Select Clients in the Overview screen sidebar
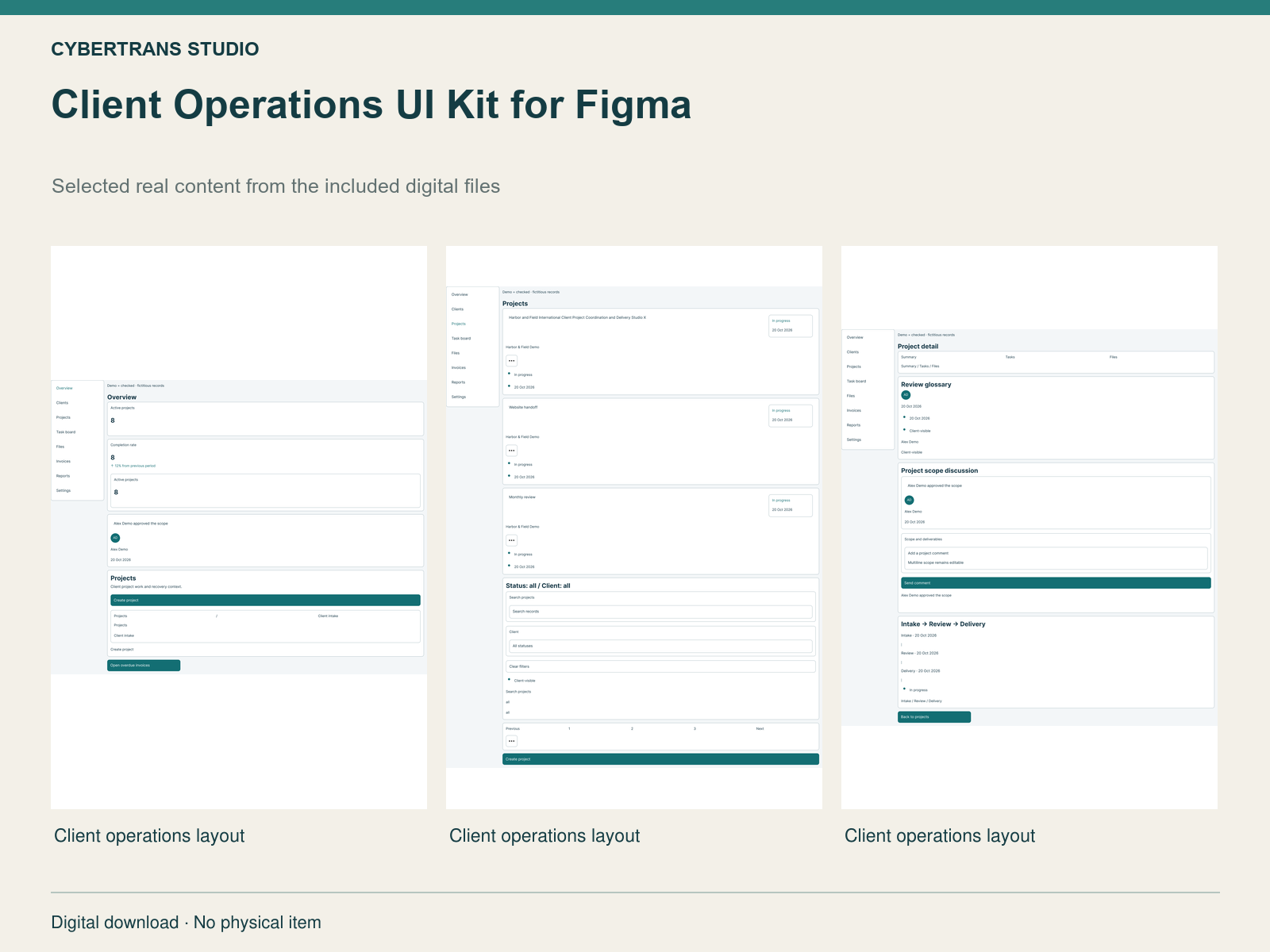The height and width of the screenshot is (952, 1270). point(62,403)
